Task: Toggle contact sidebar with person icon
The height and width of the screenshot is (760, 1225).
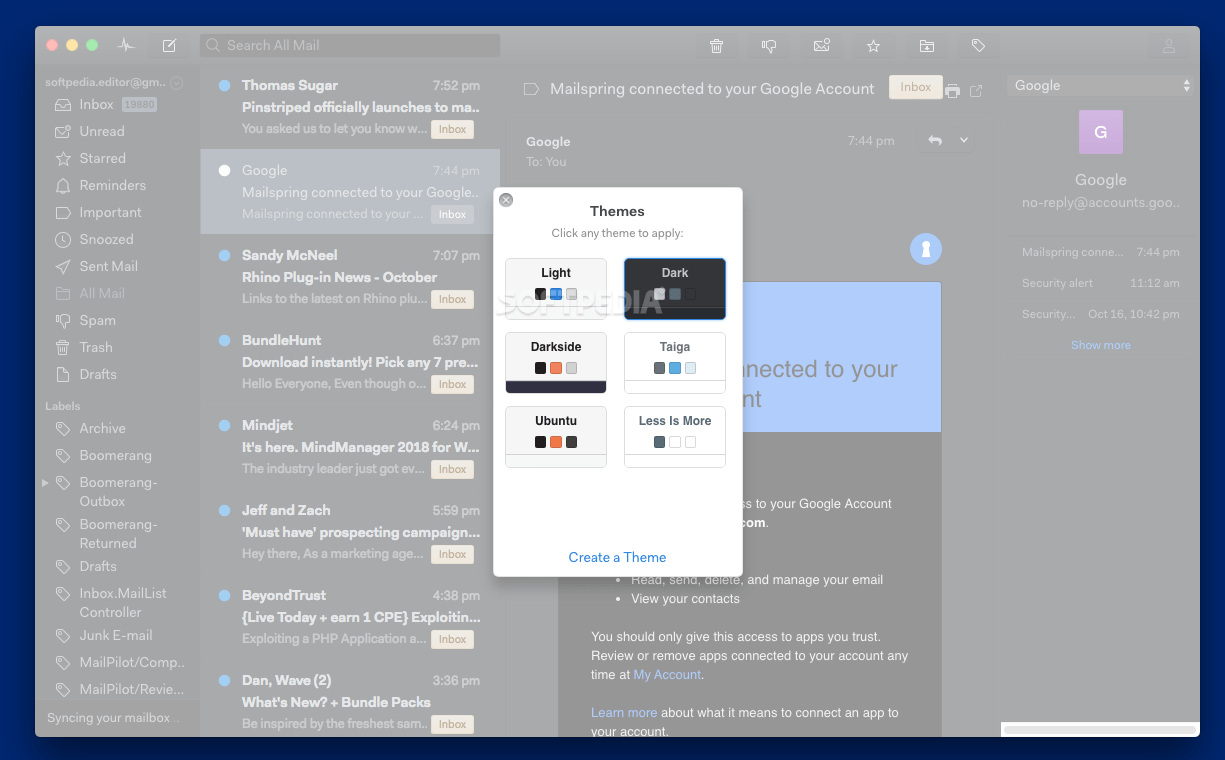Action: [1168, 46]
